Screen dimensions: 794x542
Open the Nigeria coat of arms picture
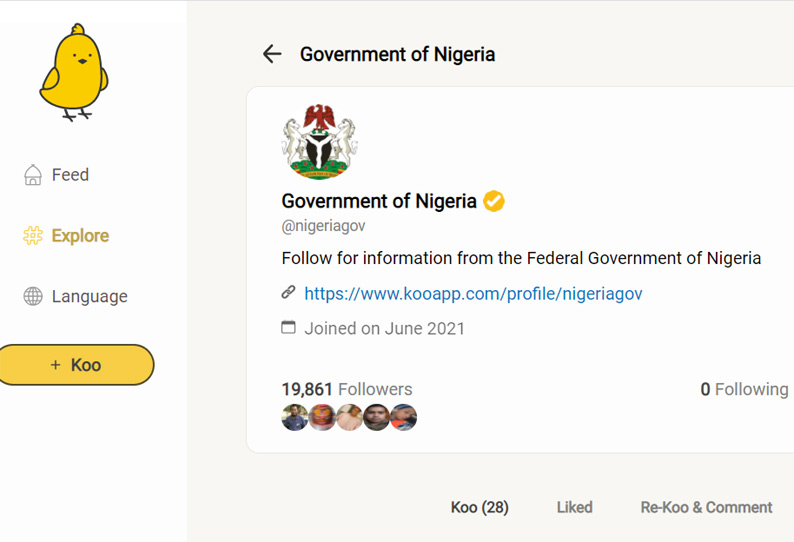pyautogui.click(x=320, y=141)
